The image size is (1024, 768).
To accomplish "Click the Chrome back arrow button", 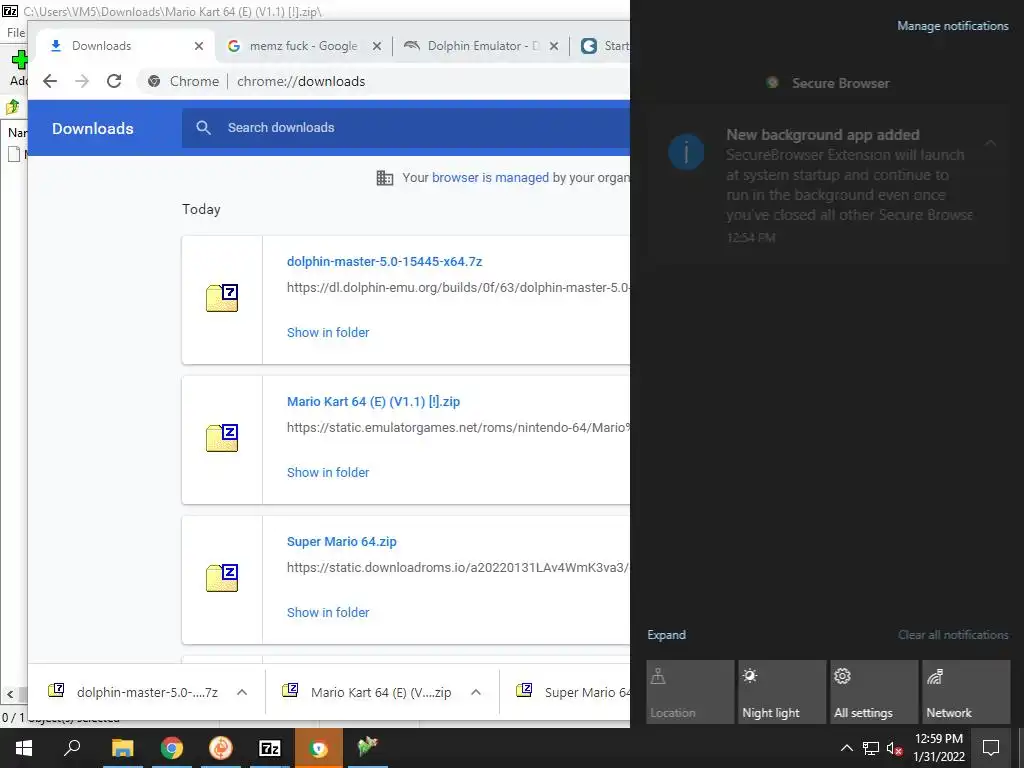I will (x=50, y=81).
